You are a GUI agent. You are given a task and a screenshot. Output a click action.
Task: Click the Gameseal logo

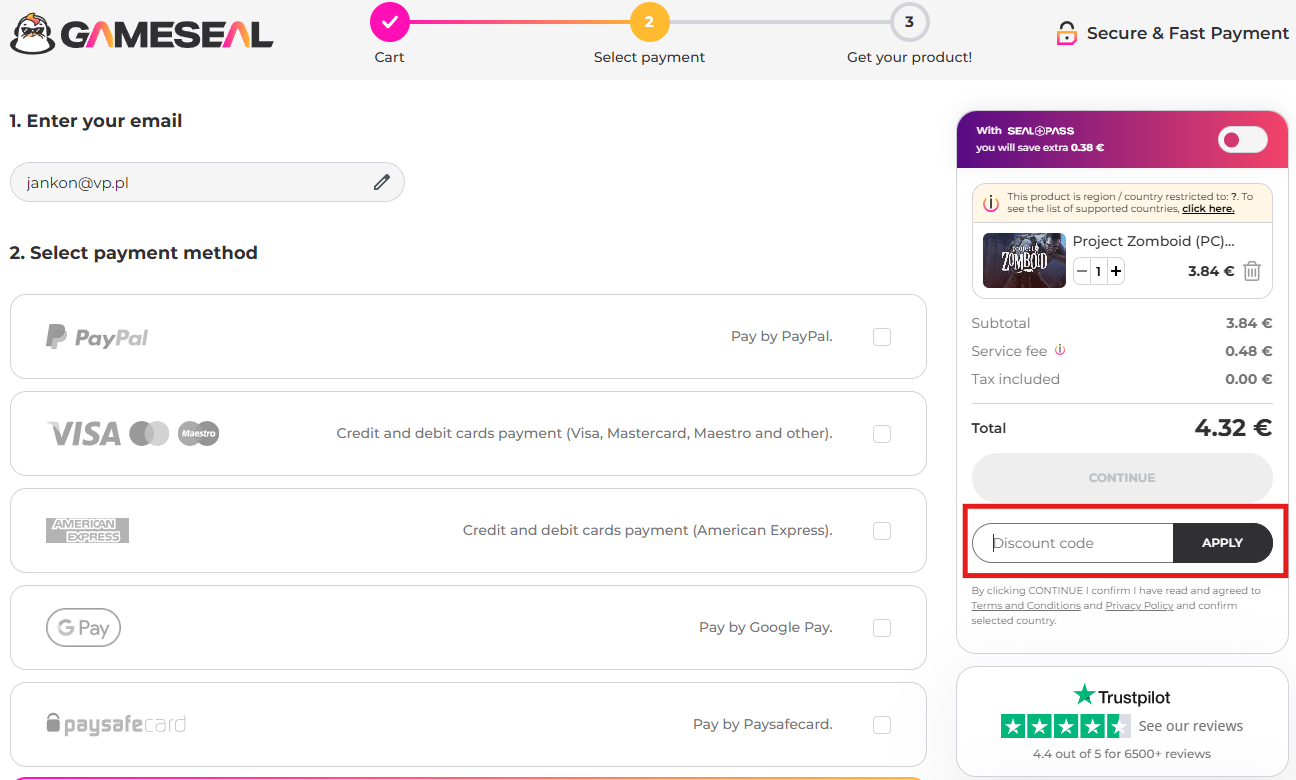pos(142,34)
